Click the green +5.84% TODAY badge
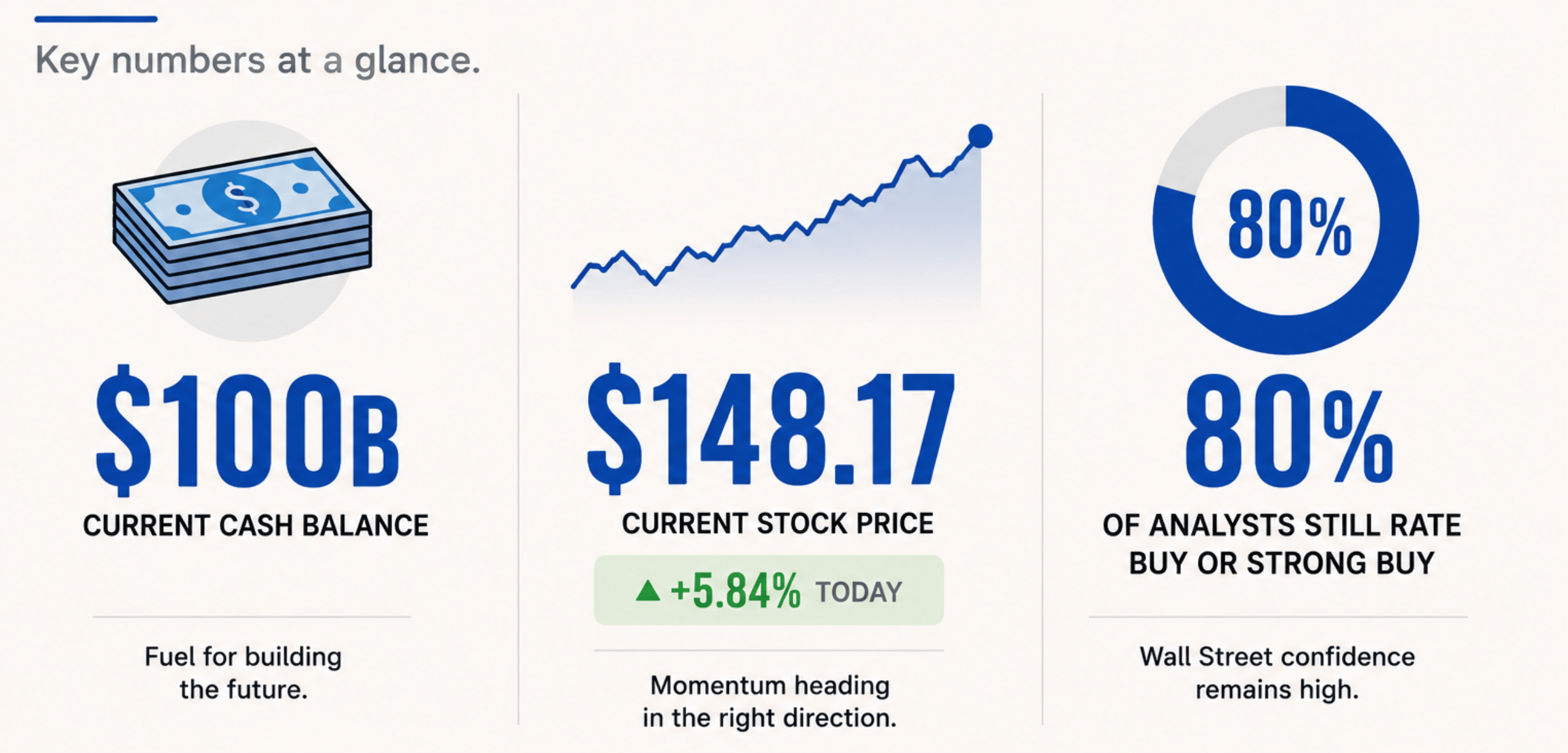The image size is (1568, 753). 768,590
